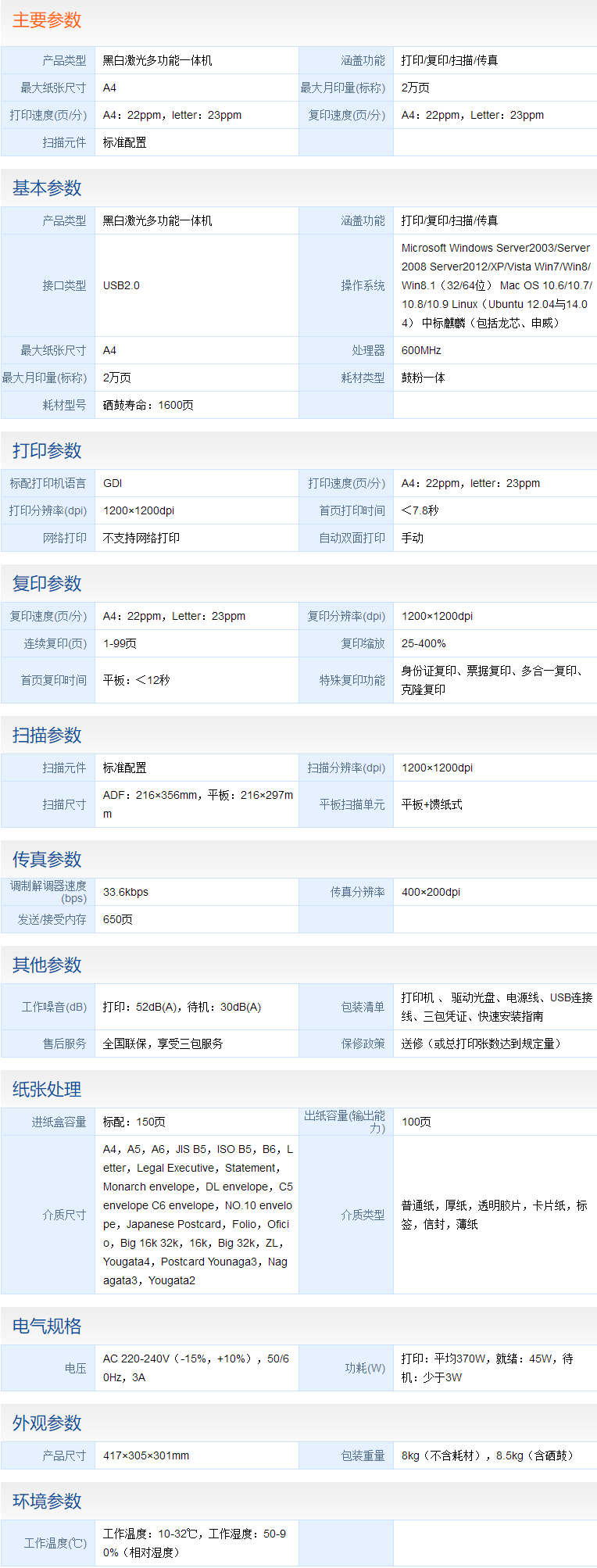
Task: Click the 基本参数 section heading
Action: tap(47, 188)
